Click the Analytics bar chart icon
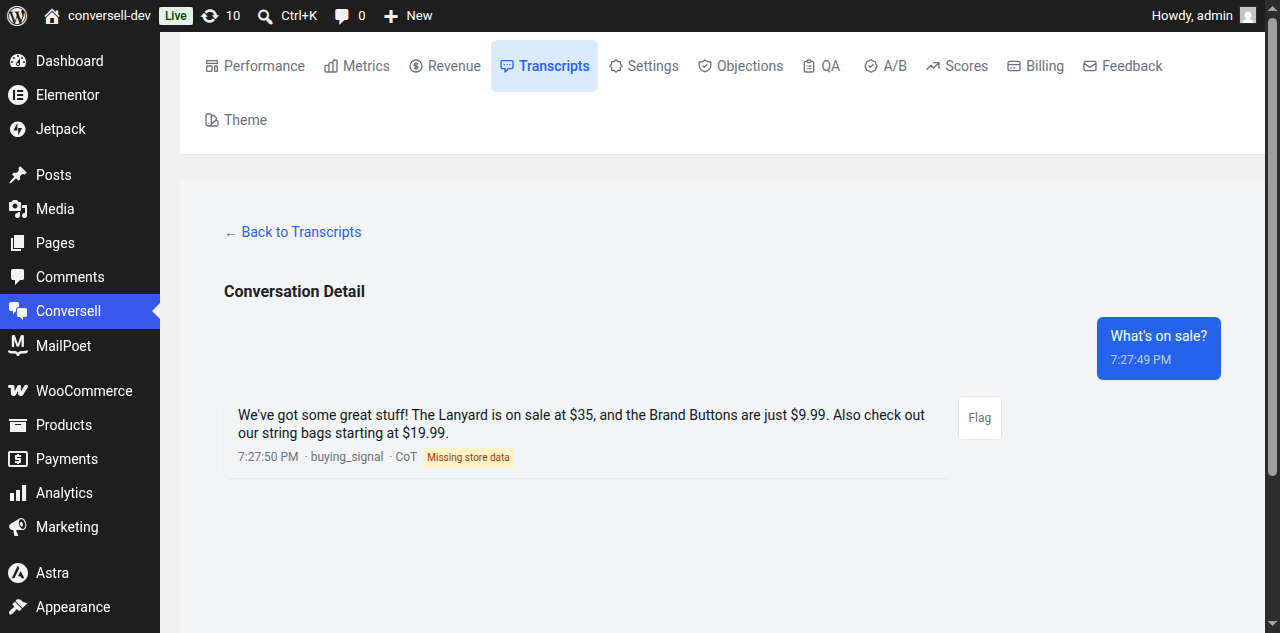The height and width of the screenshot is (633, 1280). click(x=18, y=493)
